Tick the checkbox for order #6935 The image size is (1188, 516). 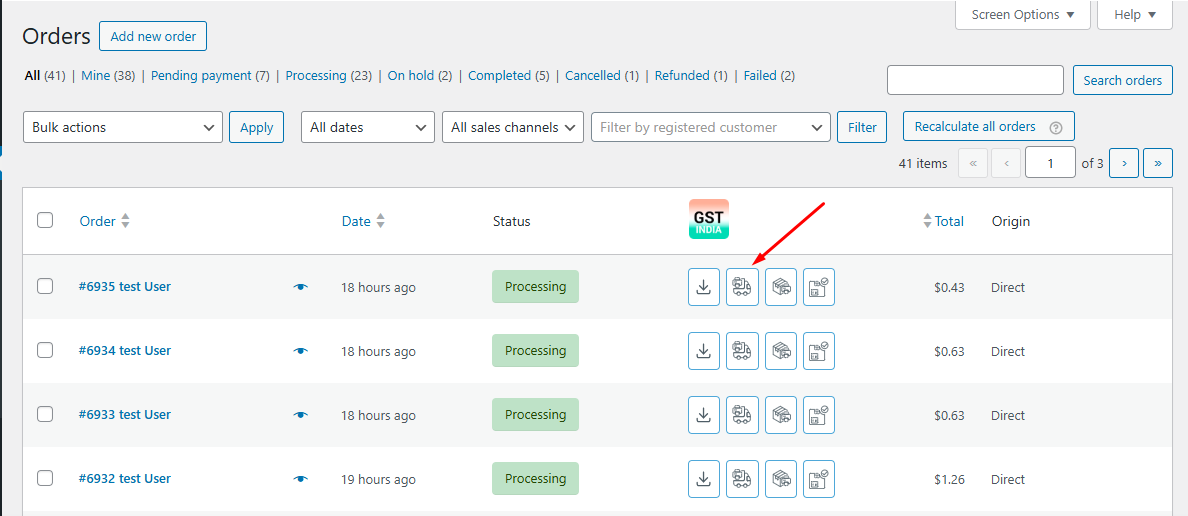point(45,286)
